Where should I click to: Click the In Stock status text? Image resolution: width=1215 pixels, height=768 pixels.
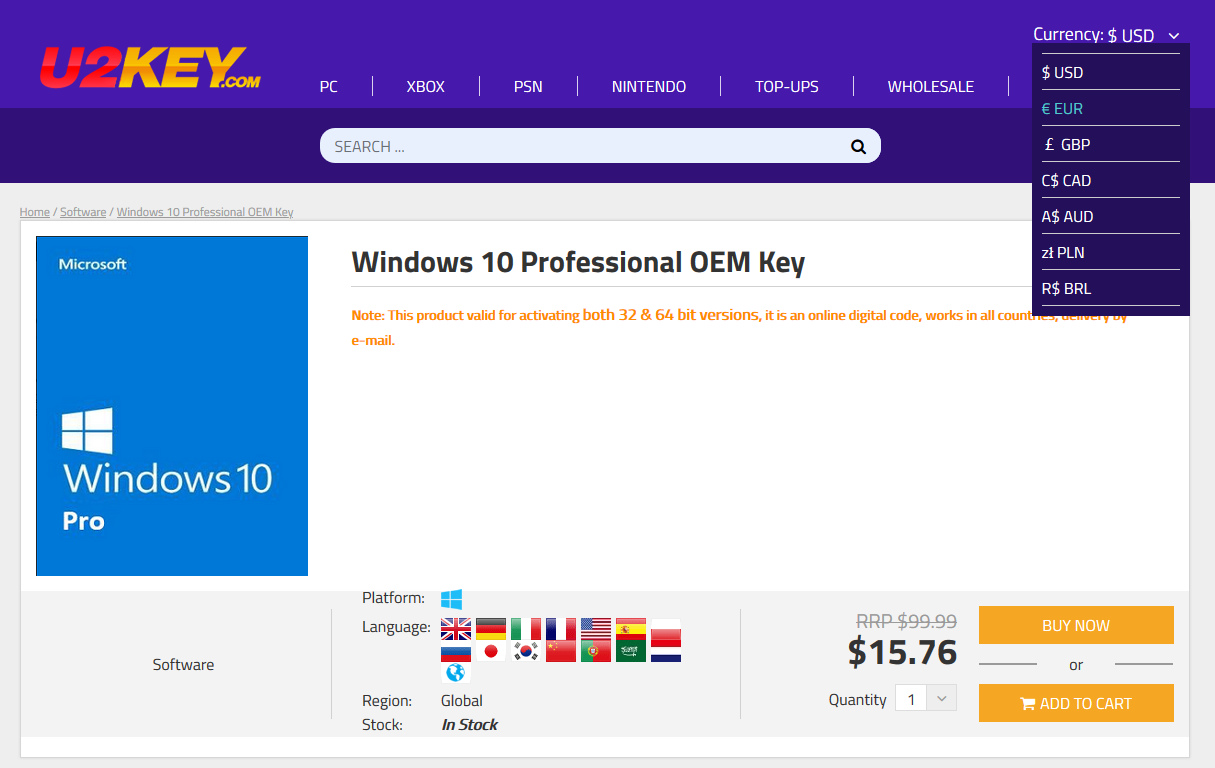(469, 725)
